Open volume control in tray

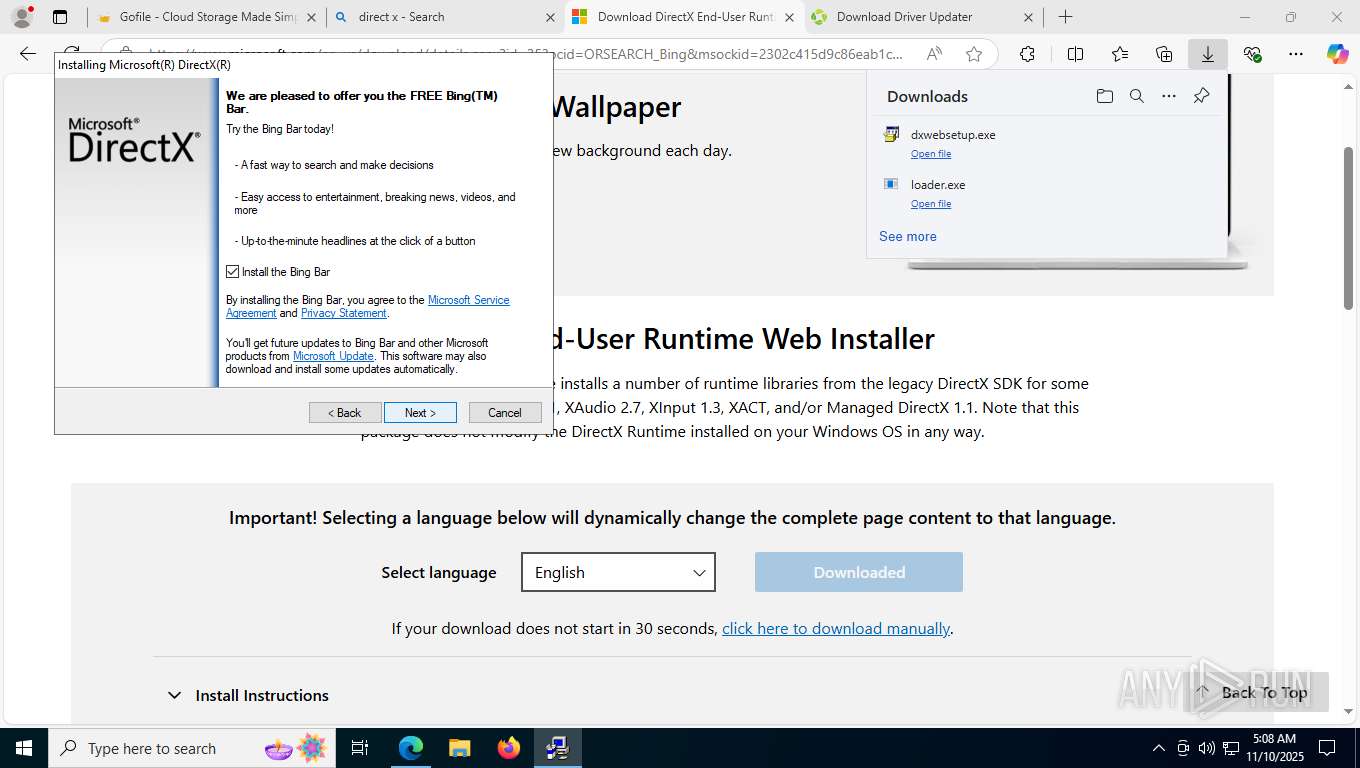1206,748
